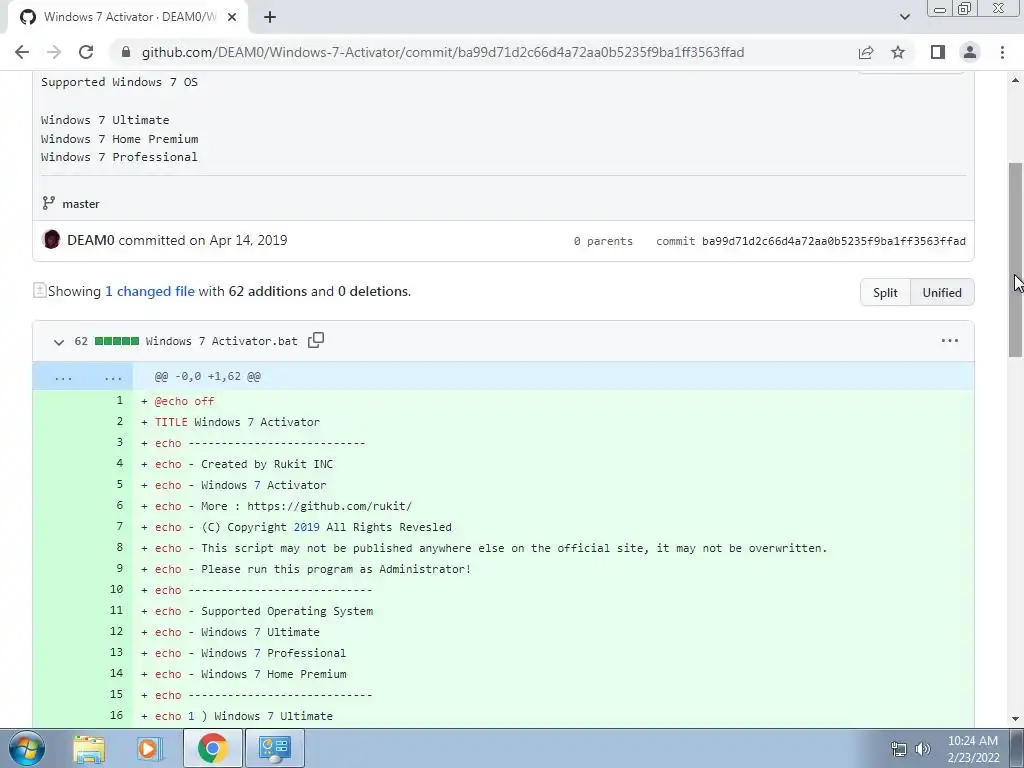The image size is (1024, 768).
Task: Click 'Windows 7 Home Premium' description text
Action: [120, 138]
